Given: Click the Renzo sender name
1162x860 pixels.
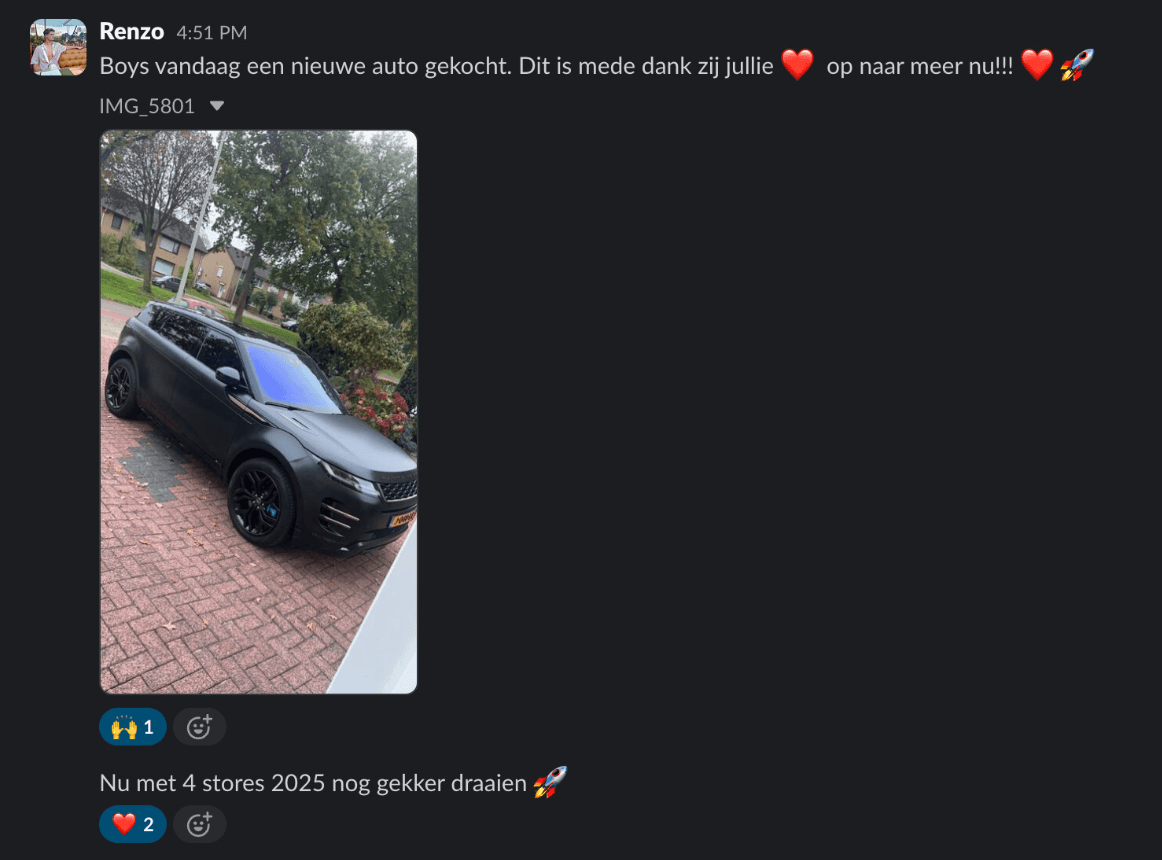Looking at the screenshot, I should click(x=131, y=32).
